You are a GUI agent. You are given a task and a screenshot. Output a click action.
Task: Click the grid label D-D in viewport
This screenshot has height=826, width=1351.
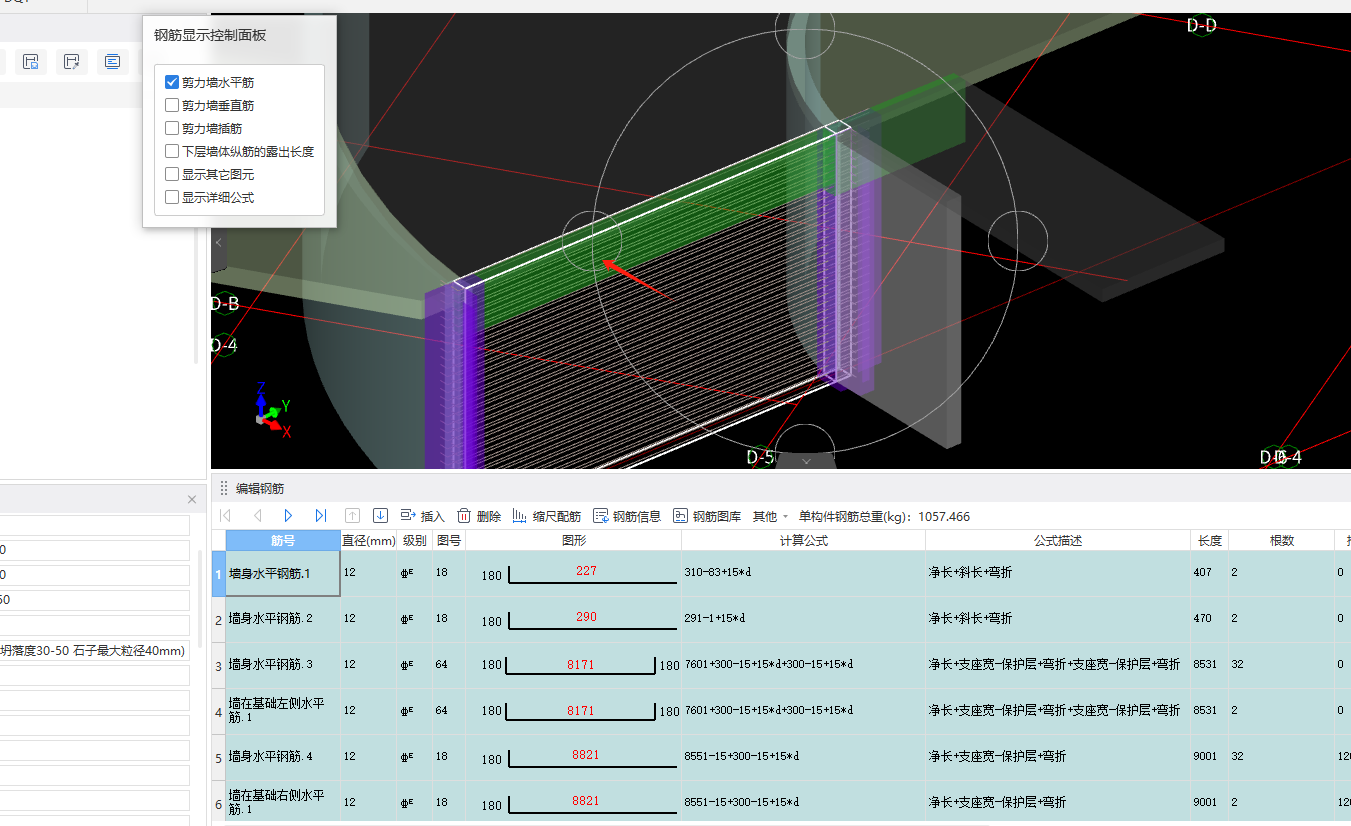tap(1201, 26)
